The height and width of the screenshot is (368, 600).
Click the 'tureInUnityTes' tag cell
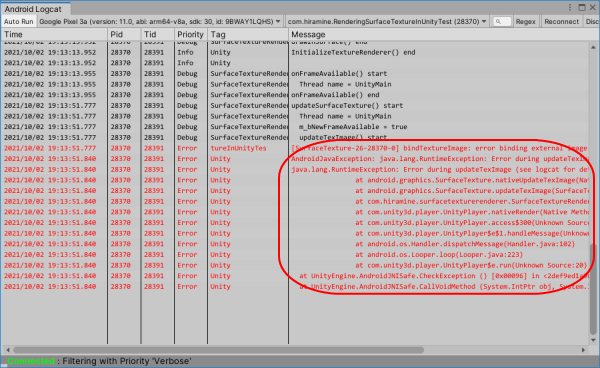pyautogui.click(x=238, y=148)
